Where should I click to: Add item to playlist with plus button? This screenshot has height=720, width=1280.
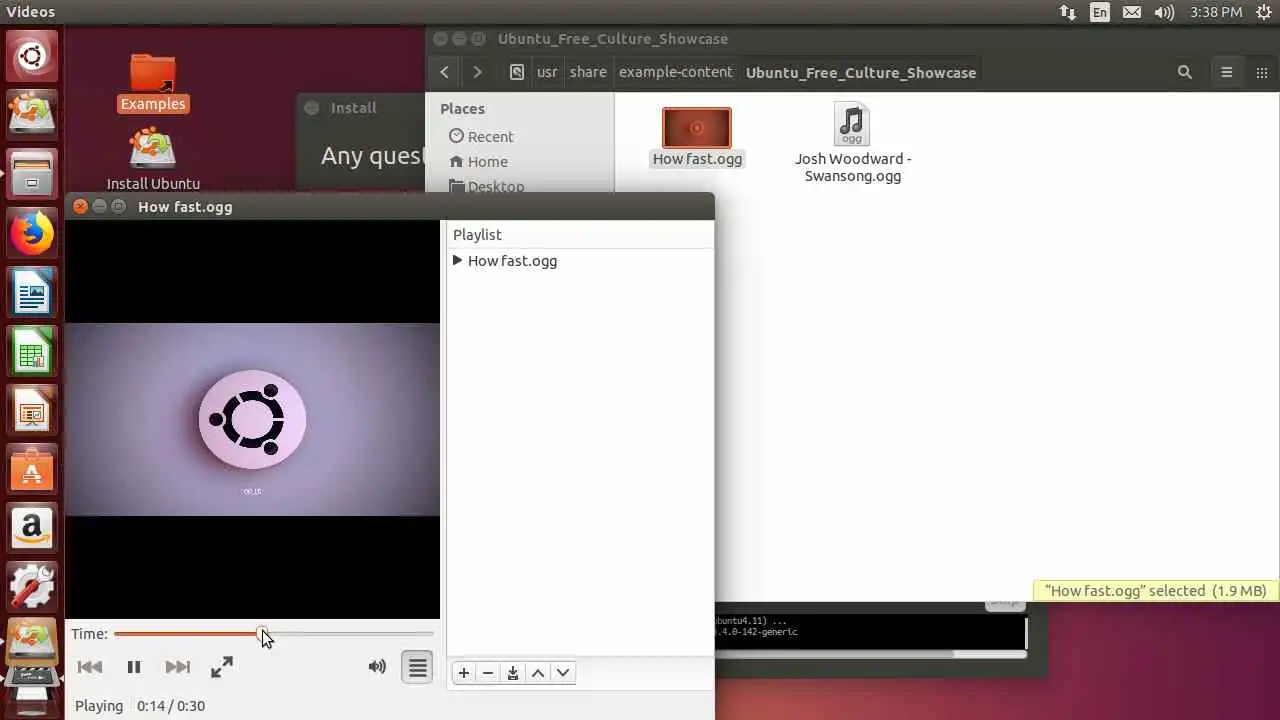click(x=464, y=673)
